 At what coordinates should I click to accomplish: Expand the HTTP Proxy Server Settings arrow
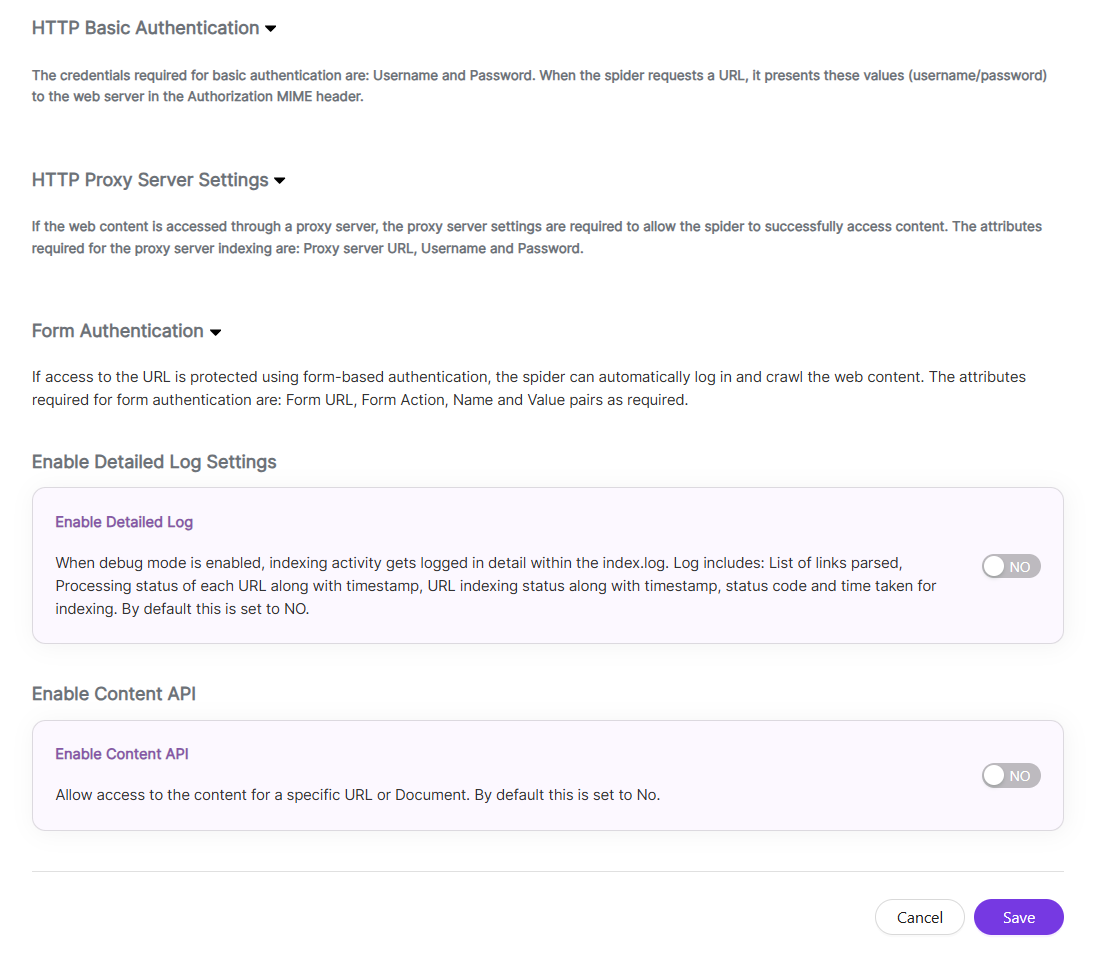coord(280,181)
